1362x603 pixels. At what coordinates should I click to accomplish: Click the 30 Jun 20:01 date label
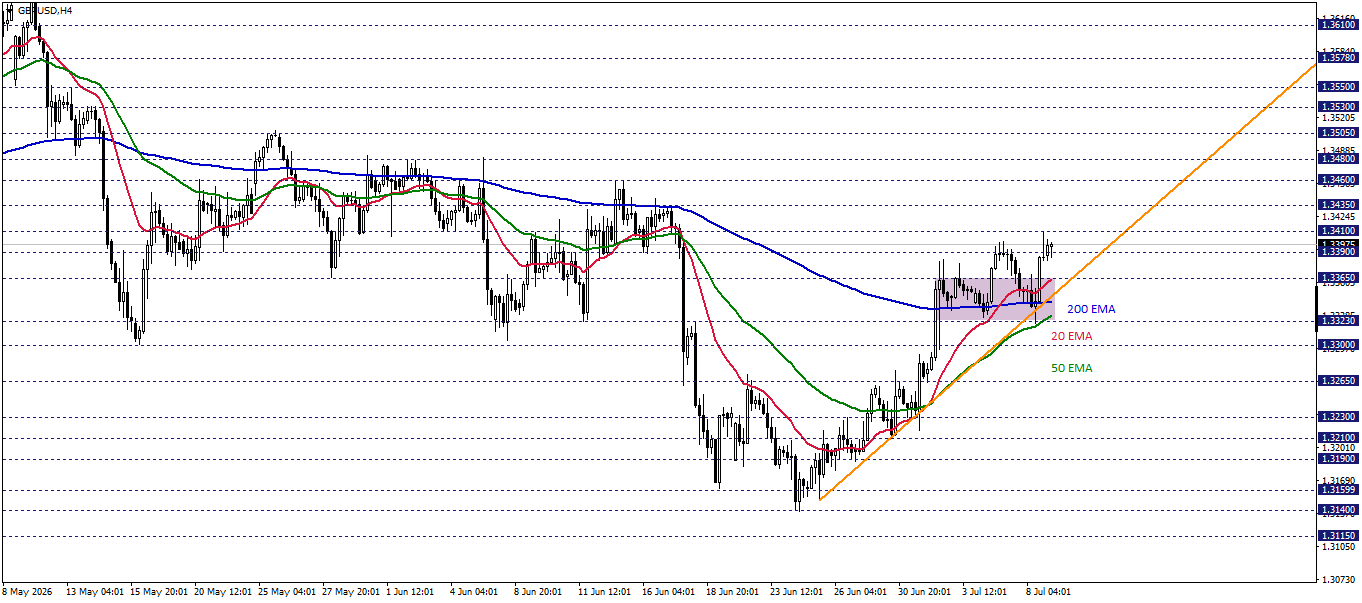pyautogui.click(x=927, y=592)
